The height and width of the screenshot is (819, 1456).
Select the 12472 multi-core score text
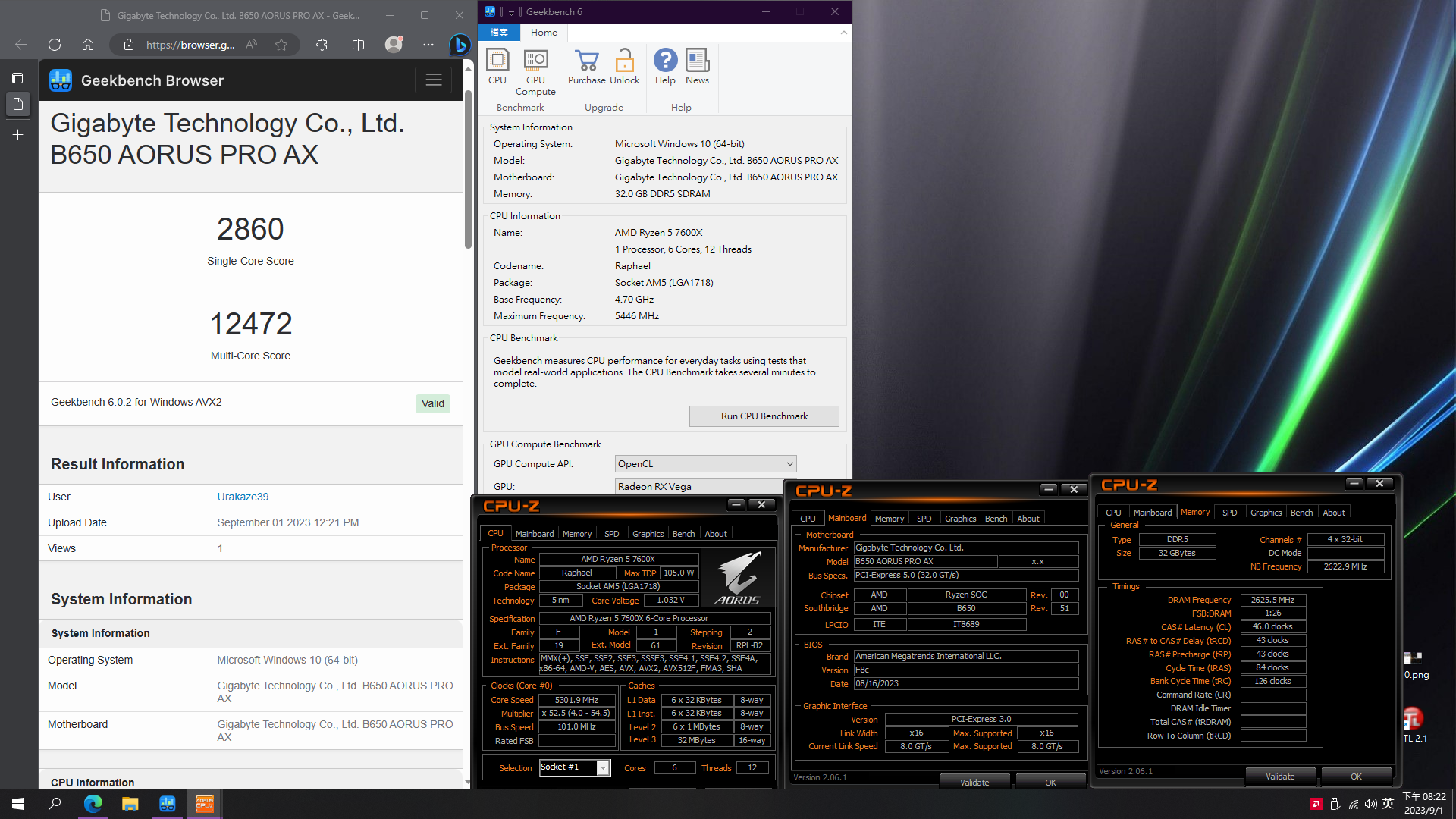(x=250, y=324)
